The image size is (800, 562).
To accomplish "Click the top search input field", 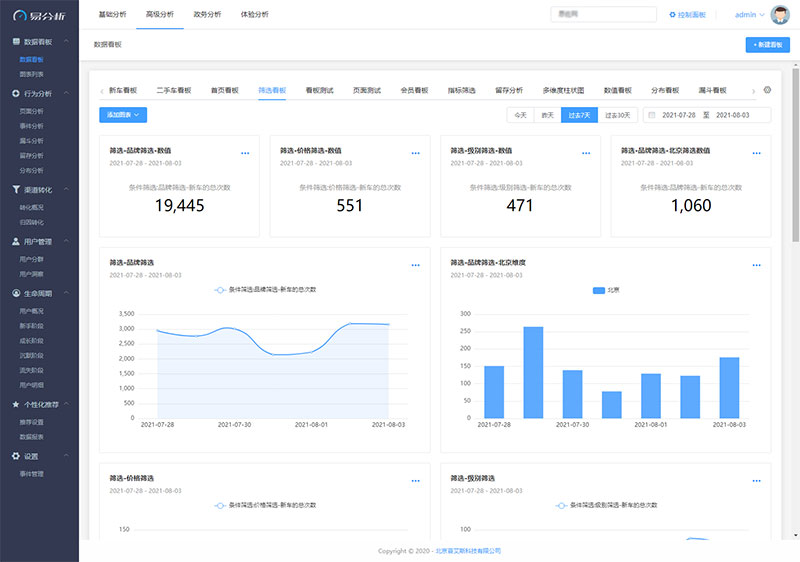I will point(602,15).
